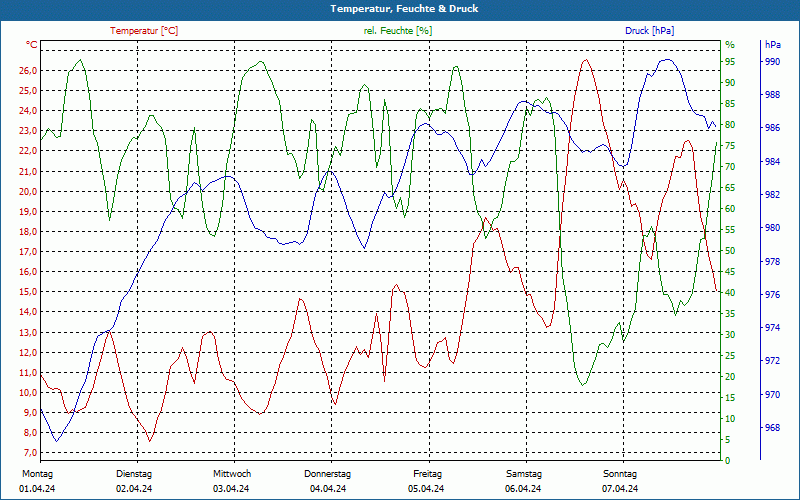Click the "Samstag" day label
The image size is (800, 500).
click(x=524, y=474)
